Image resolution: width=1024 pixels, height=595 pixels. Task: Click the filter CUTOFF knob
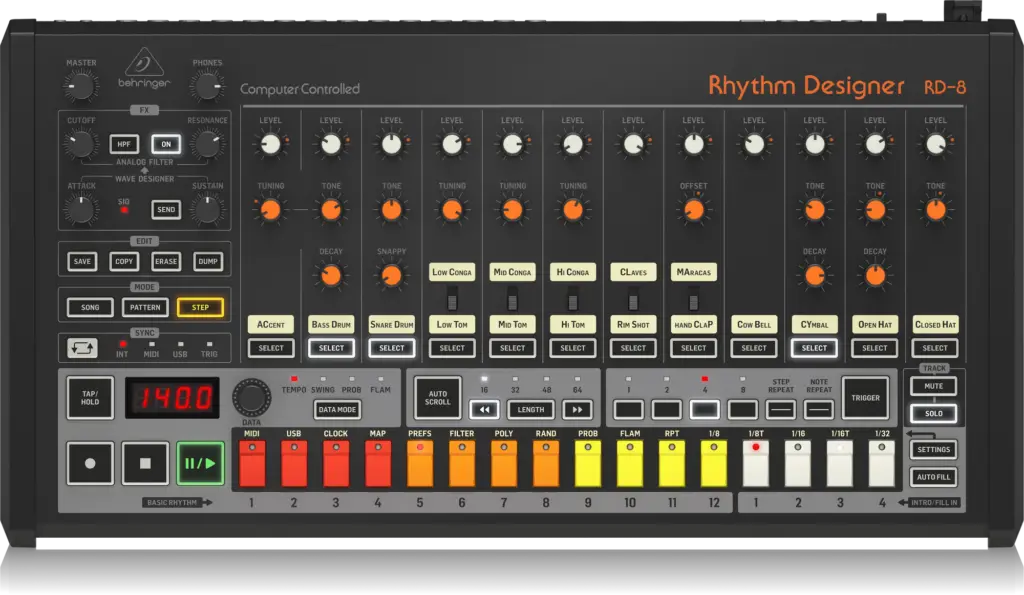coord(81,144)
